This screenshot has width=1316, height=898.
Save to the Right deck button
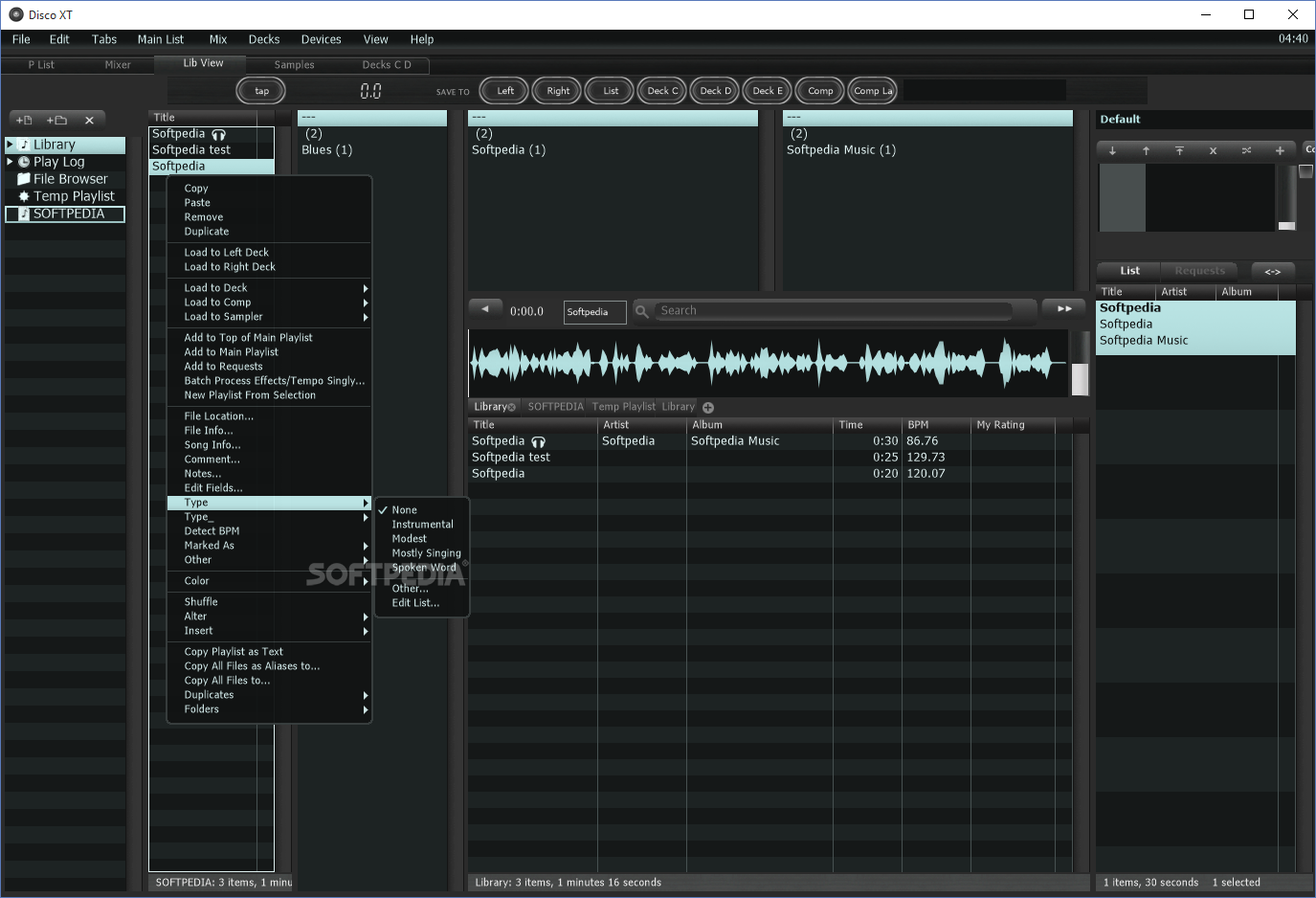click(x=558, y=91)
